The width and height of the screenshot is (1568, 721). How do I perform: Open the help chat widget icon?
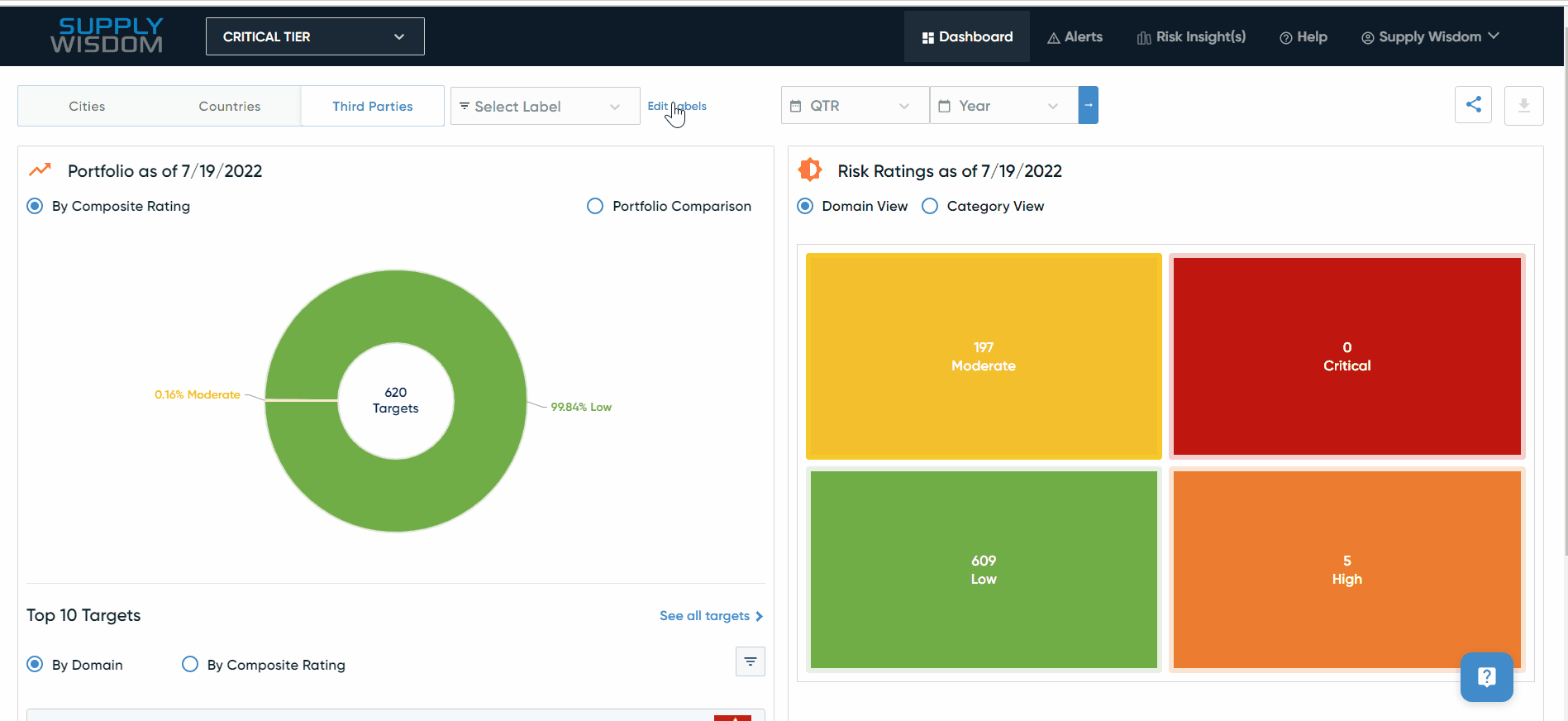pyautogui.click(x=1486, y=677)
